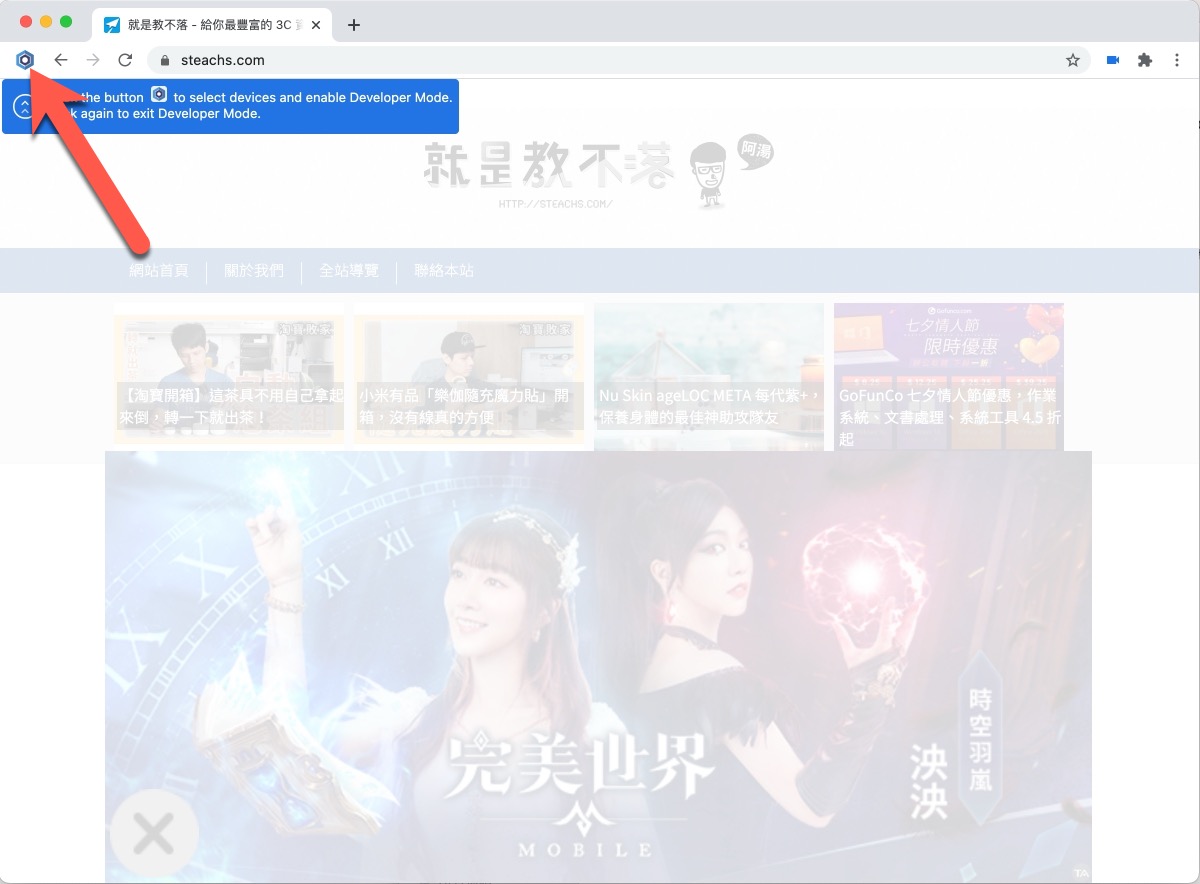Open the 網站首頁 nav item
This screenshot has width=1200, height=884.
(159, 271)
